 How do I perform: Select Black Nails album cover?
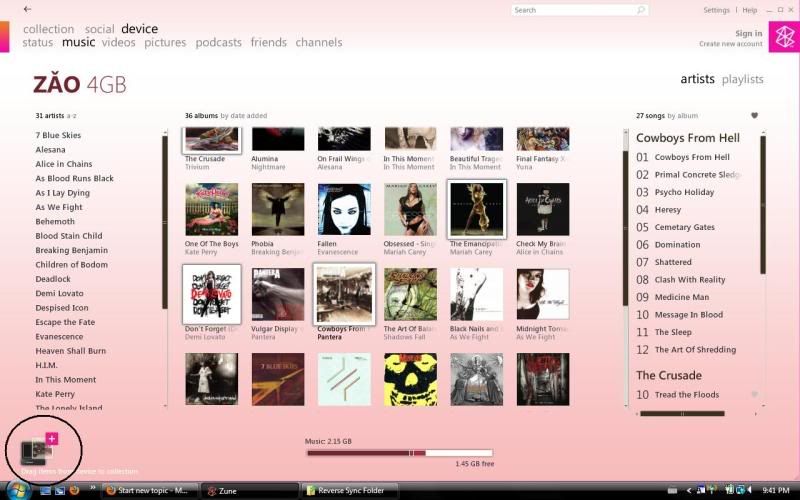[477, 294]
